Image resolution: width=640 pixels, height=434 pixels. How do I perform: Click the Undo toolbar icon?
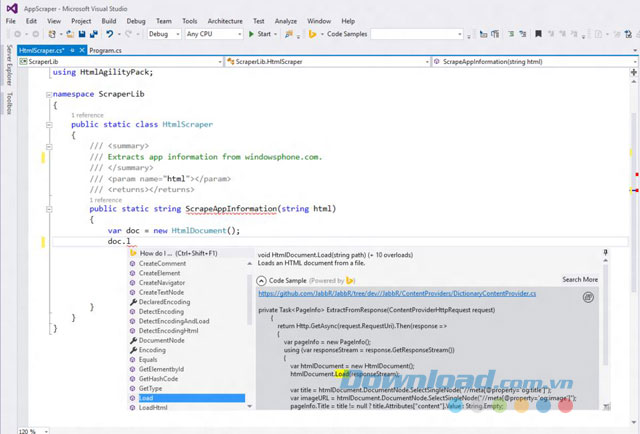click(x=110, y=33)
